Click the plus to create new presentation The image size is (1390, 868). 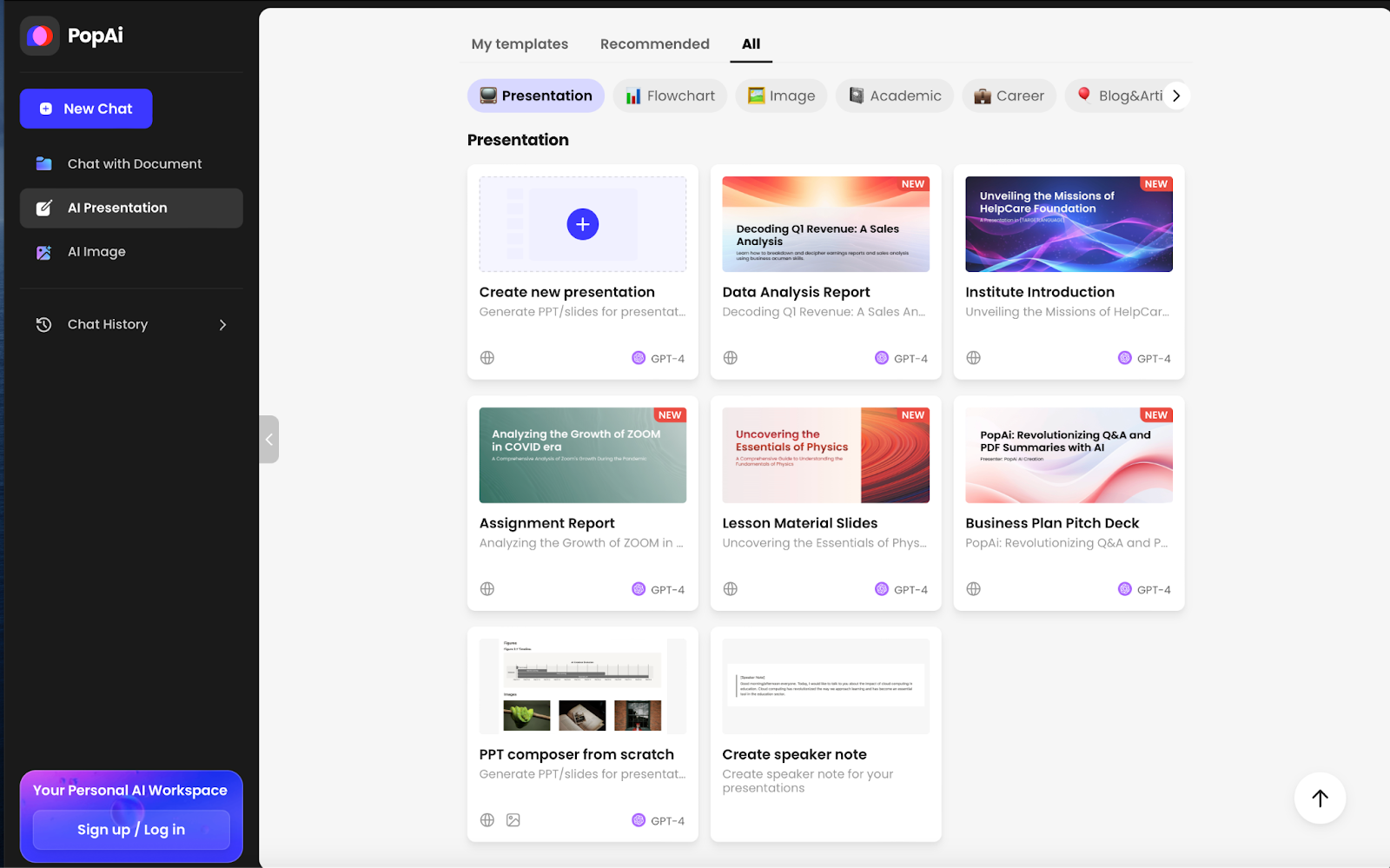click(582, 223)
